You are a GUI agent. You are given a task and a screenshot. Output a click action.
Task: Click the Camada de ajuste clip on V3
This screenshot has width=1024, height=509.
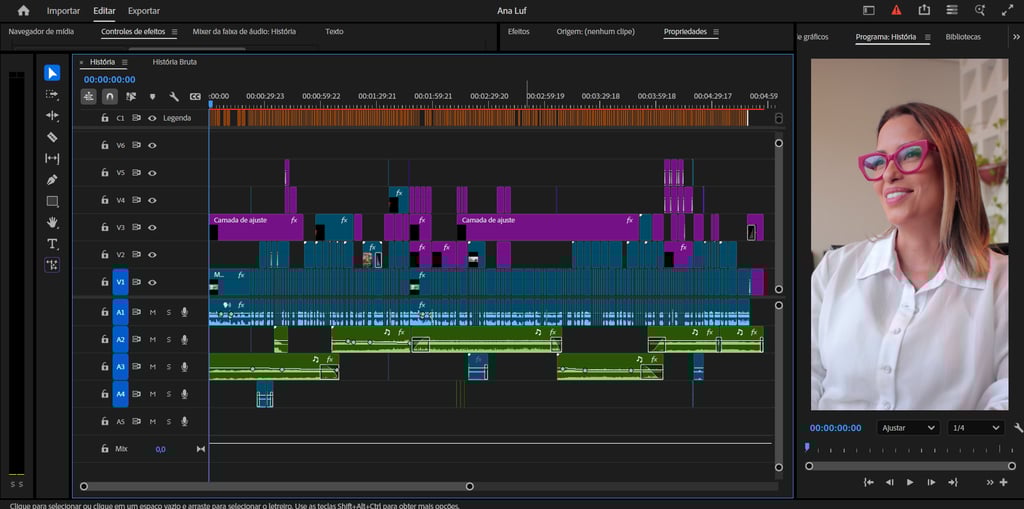tap(255, 226)
